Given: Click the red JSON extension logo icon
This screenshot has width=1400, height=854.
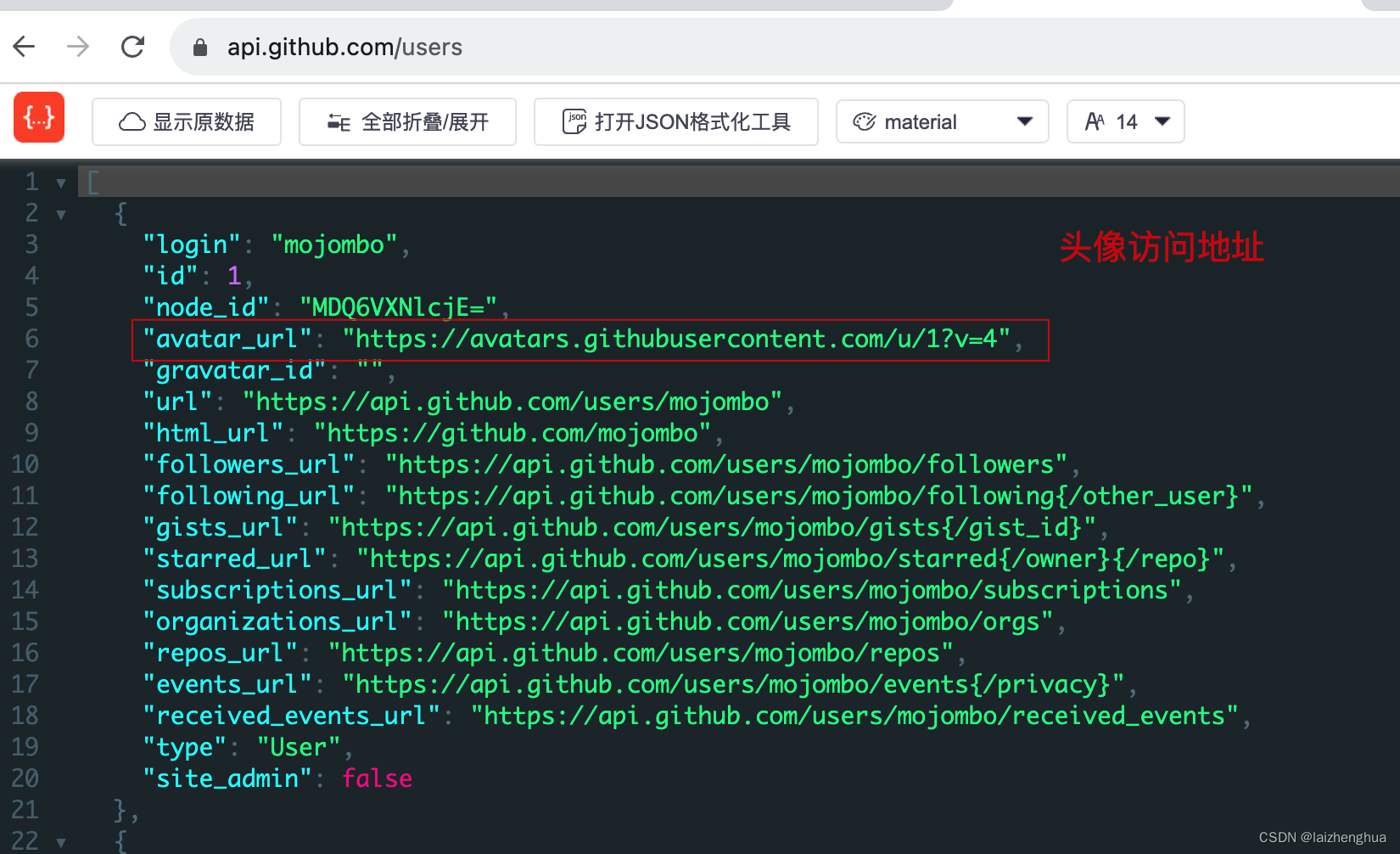Looking at the screenshot, I should 39,117.
